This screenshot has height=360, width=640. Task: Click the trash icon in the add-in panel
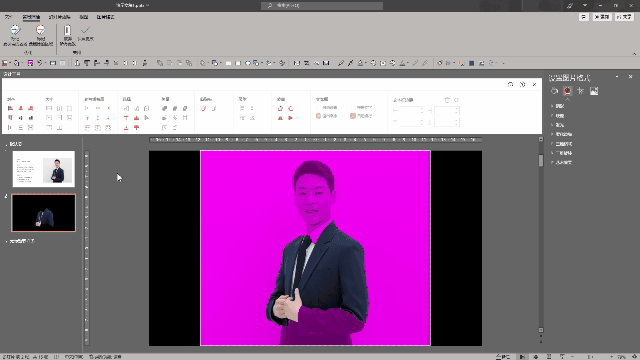(x=447, y=100)
